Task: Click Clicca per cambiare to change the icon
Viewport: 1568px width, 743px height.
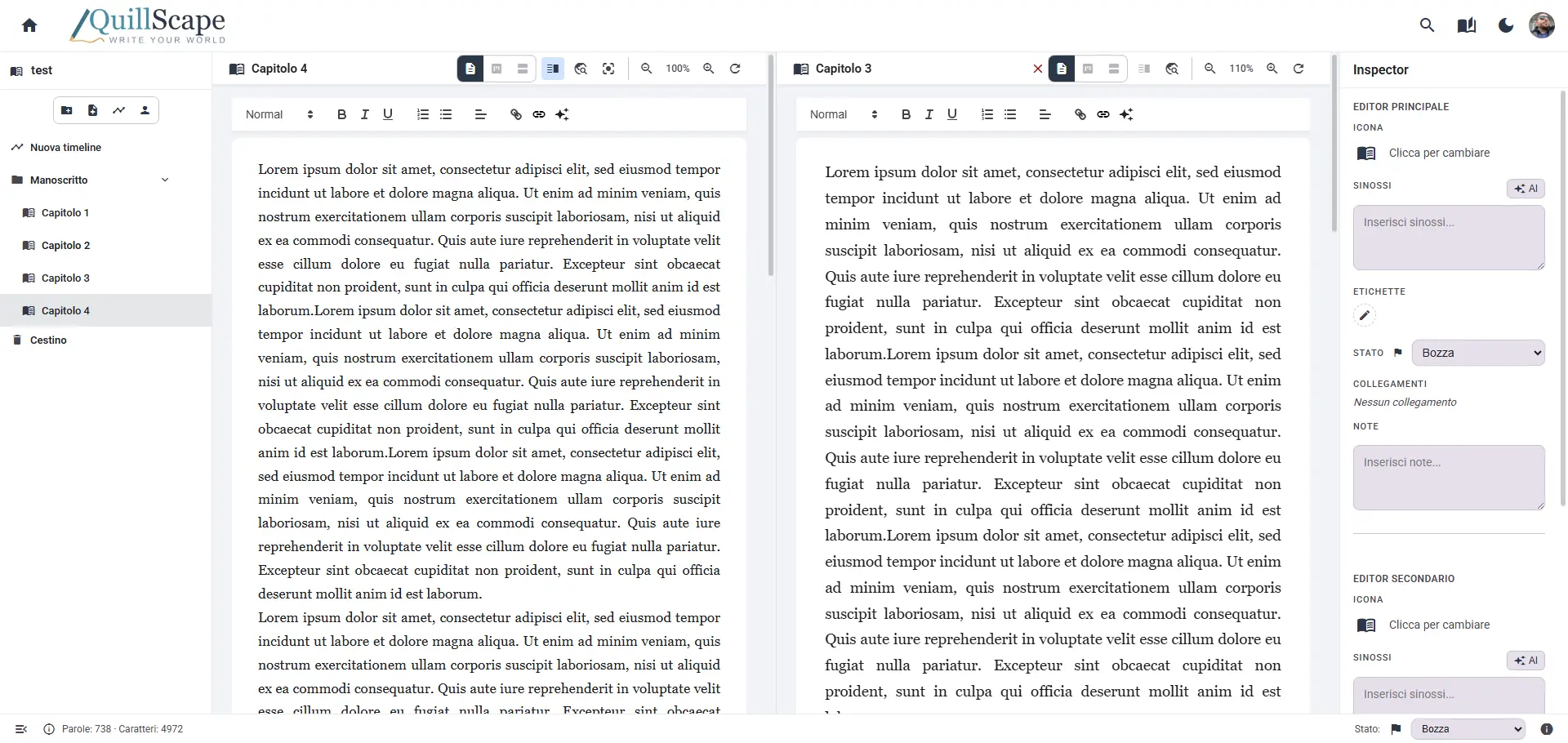Action: pos(1439,153)
